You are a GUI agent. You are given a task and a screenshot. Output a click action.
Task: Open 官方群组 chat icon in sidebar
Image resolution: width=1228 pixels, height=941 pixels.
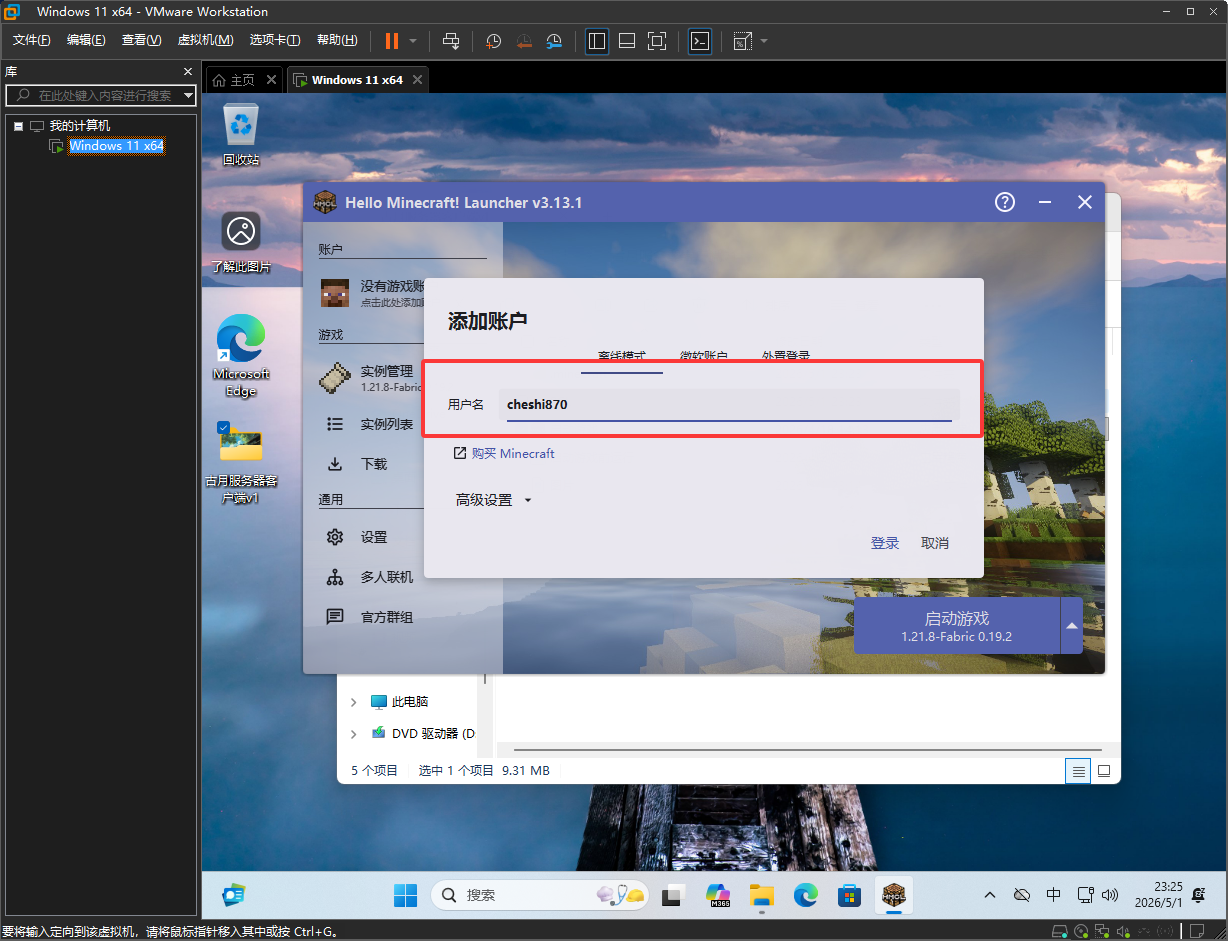coord(335,617)
